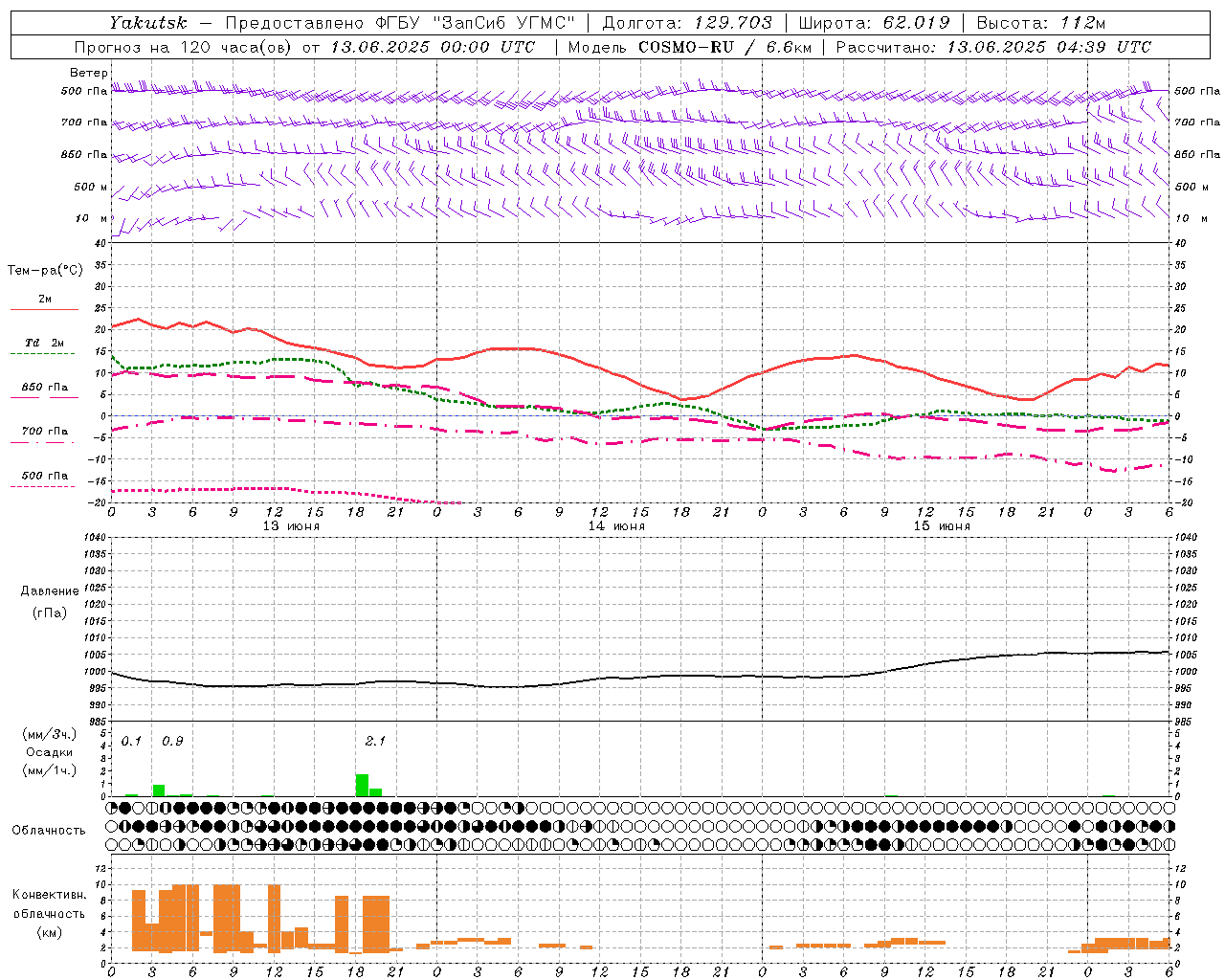
Task: Click the '10 м' wind level label on left
Action: 92,218
